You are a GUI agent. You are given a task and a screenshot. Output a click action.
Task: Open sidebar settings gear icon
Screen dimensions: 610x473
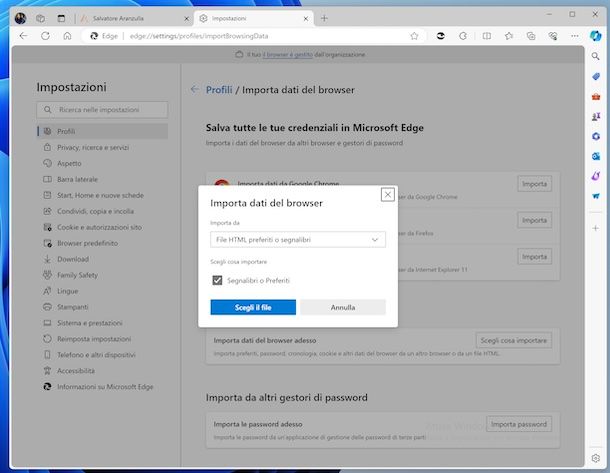(596, 458)
